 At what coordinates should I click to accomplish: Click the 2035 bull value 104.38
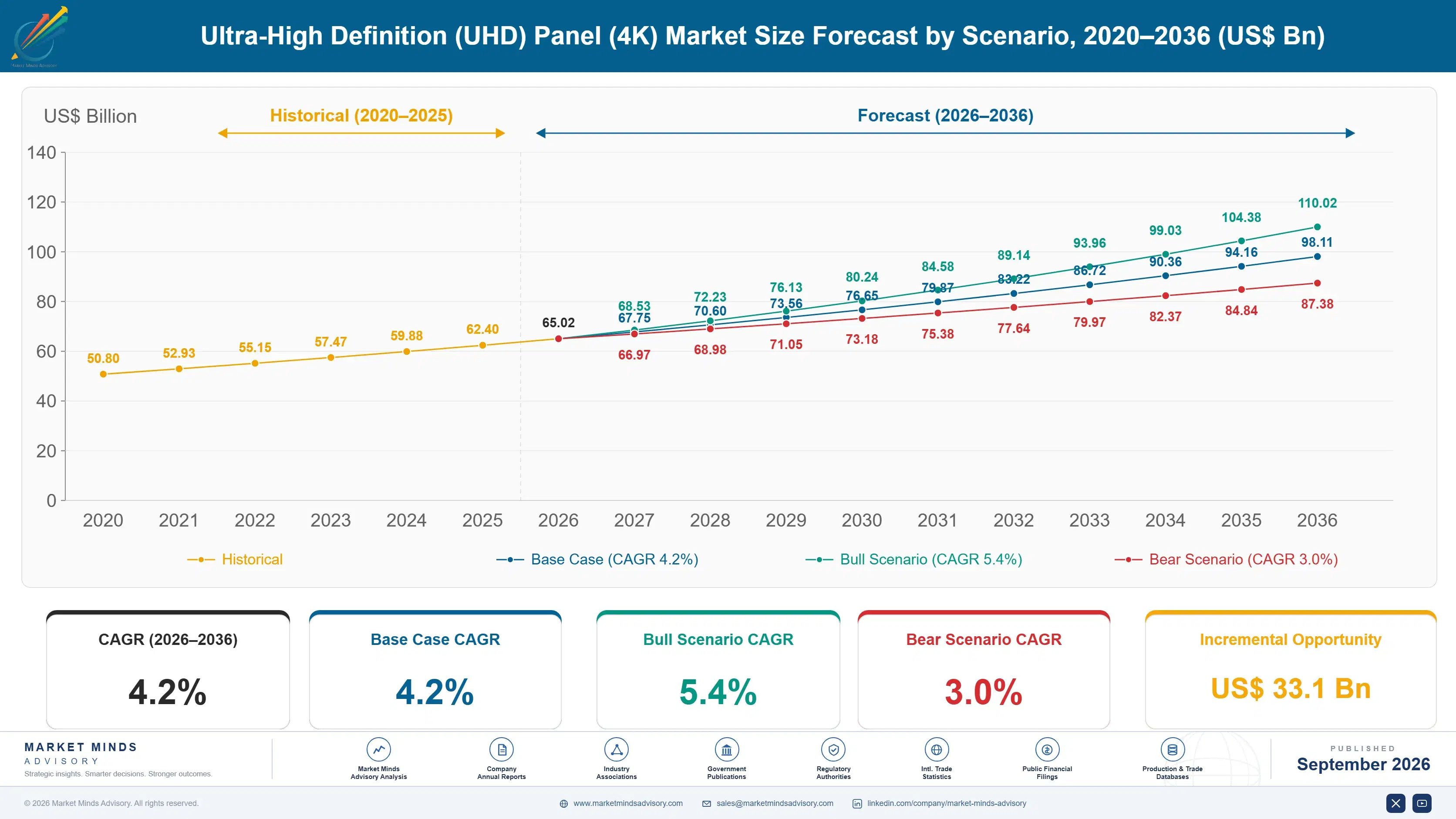click(x=1241, y=218)
